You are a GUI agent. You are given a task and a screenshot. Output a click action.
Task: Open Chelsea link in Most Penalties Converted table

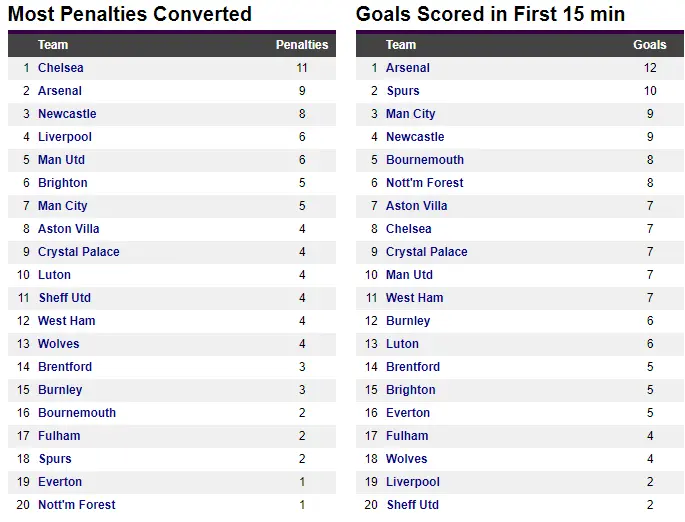pyautogui.click(x=61, y=68)
